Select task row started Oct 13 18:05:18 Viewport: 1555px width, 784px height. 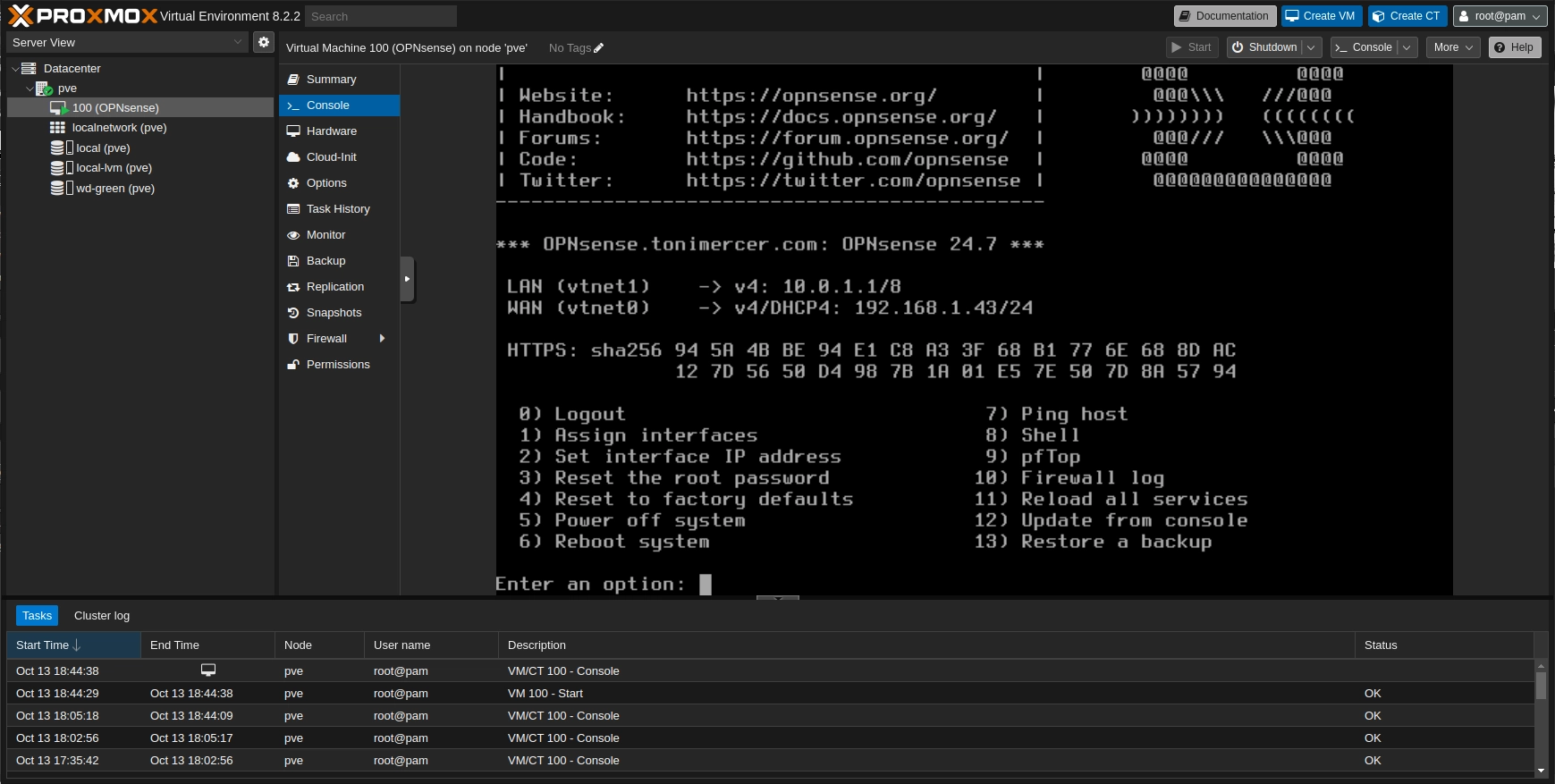771,716
